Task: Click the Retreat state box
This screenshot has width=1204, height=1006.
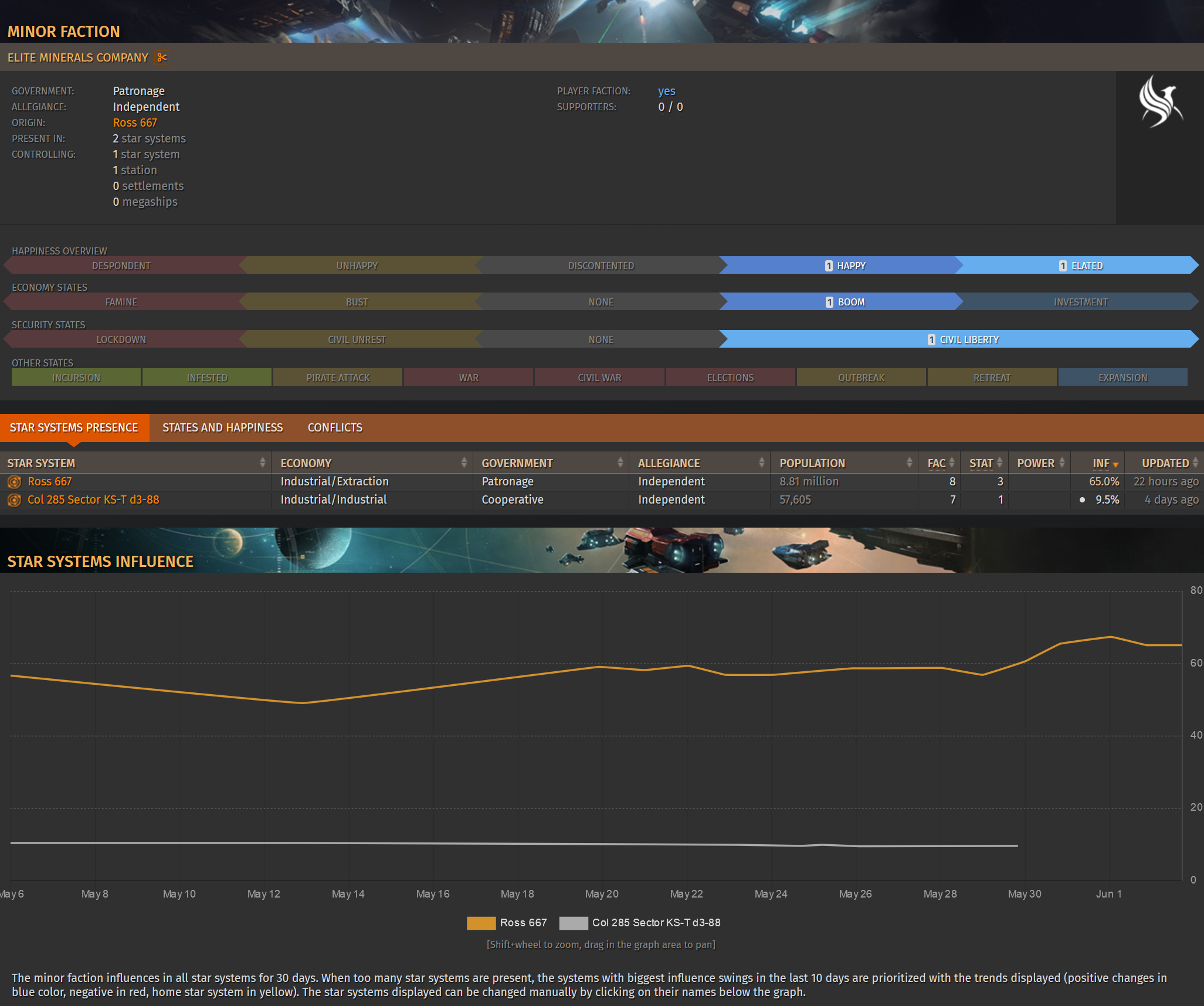Action: click(x=992, y=378)
